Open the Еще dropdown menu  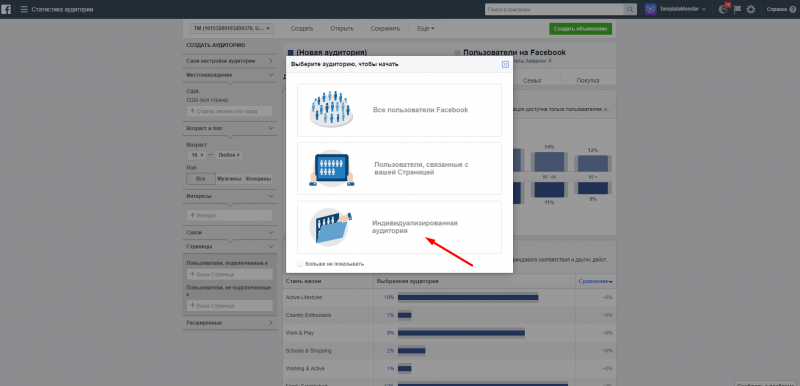[x=426, y=29]
